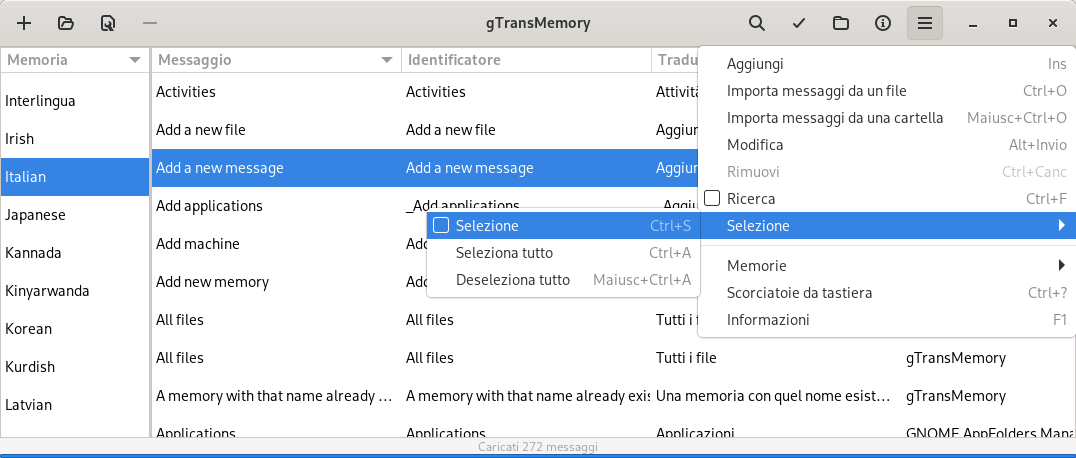Enable the Selezione checkbox in submenu
Viewport: 1076px width, 458px height.
click(441, 225)
